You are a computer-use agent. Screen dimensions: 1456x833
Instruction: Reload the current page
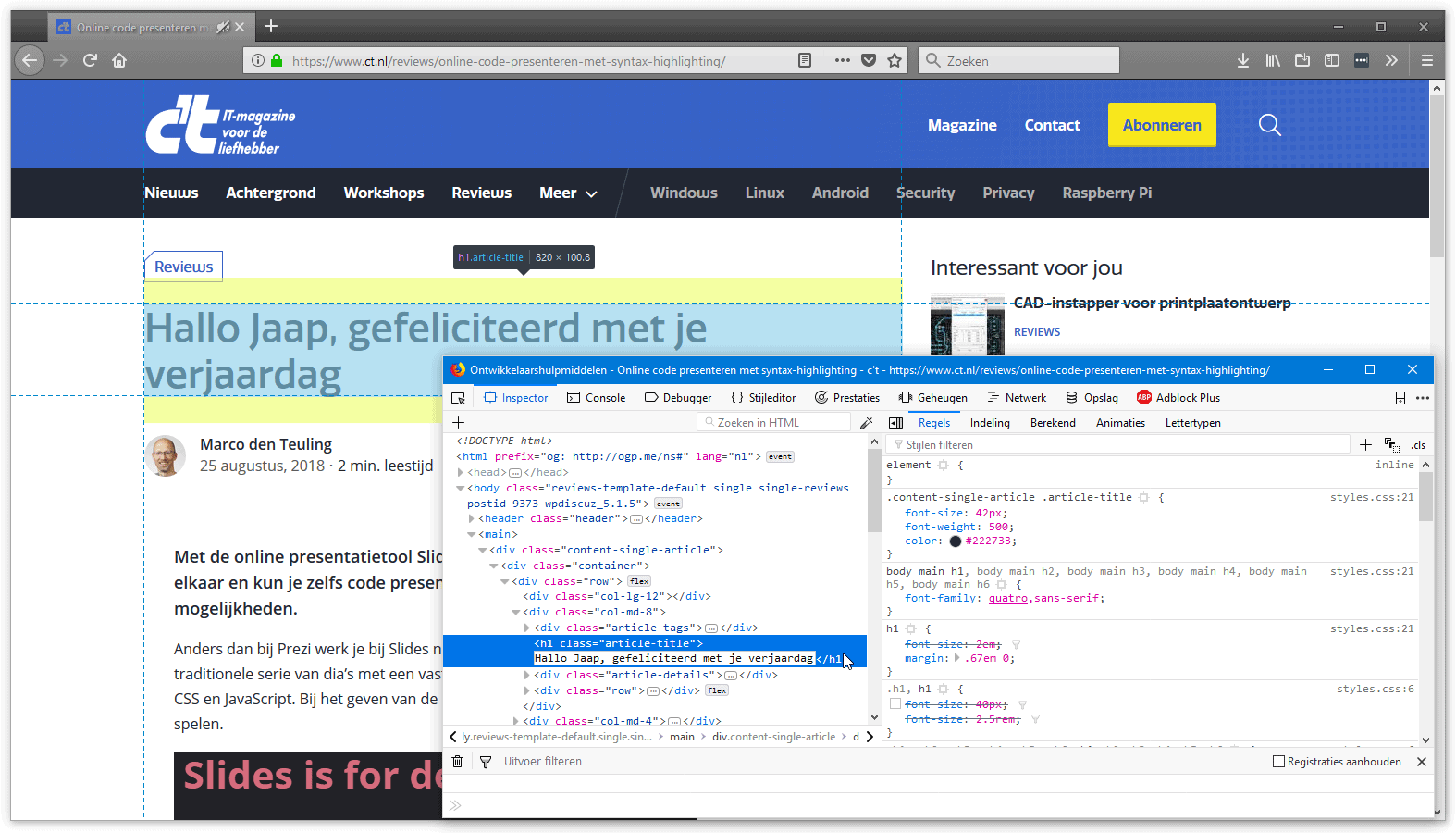pos(90,60)
